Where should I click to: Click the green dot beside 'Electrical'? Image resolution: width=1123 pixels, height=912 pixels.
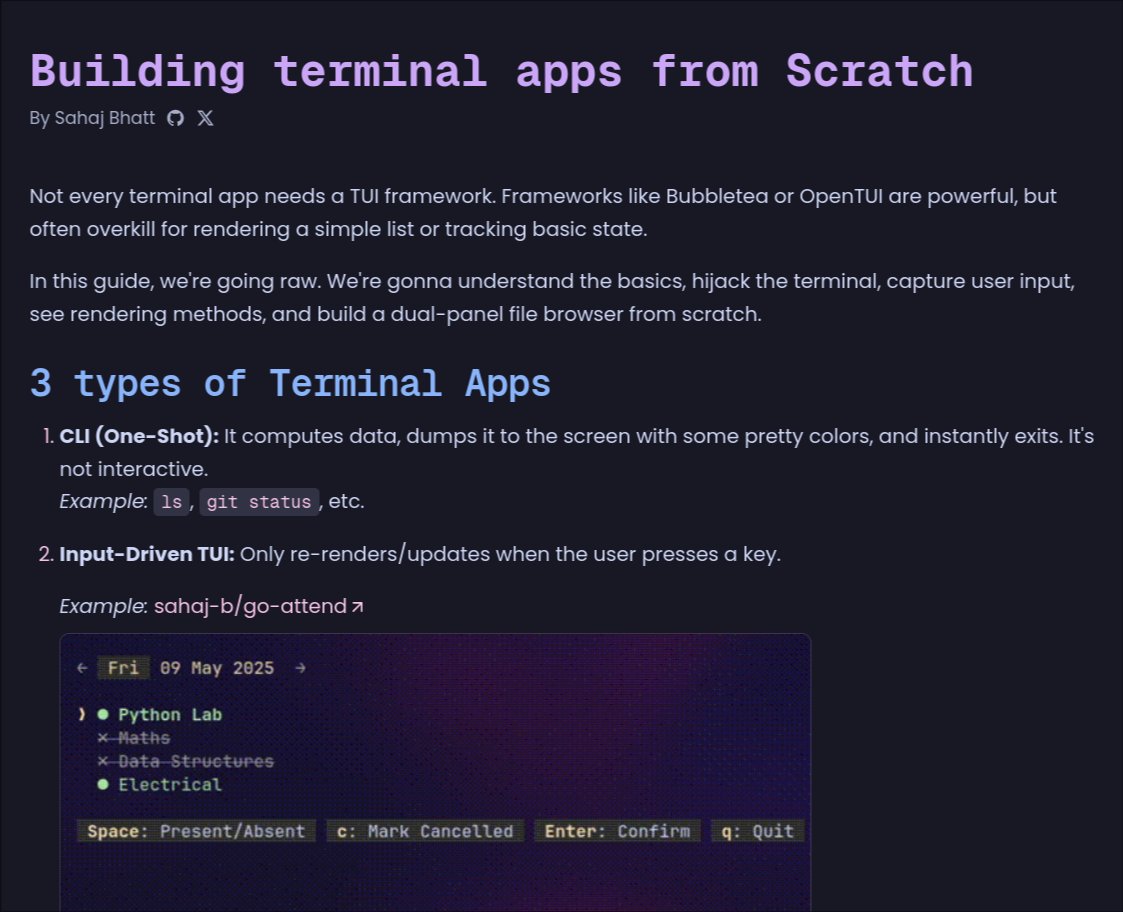point(103,785)
